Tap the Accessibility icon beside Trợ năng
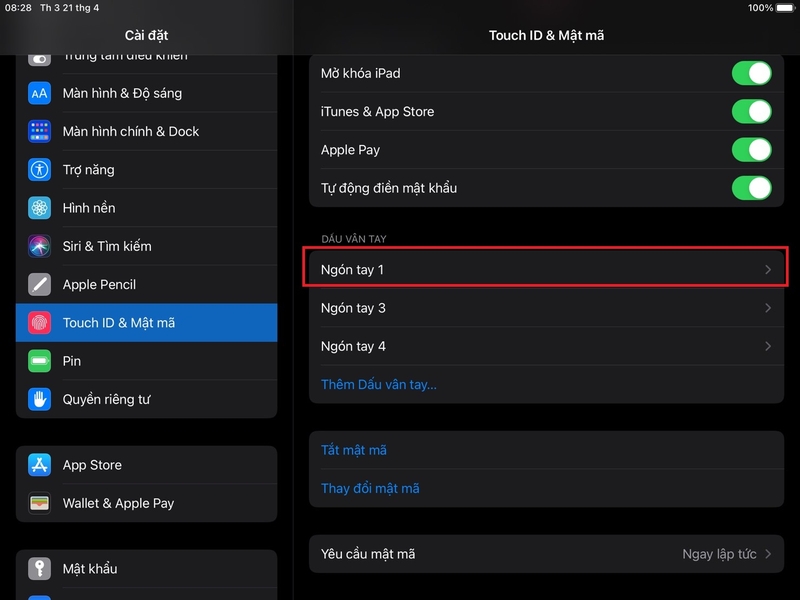Image resolution: width=800 pixels, height=600 pixels. tap(39, 170)
